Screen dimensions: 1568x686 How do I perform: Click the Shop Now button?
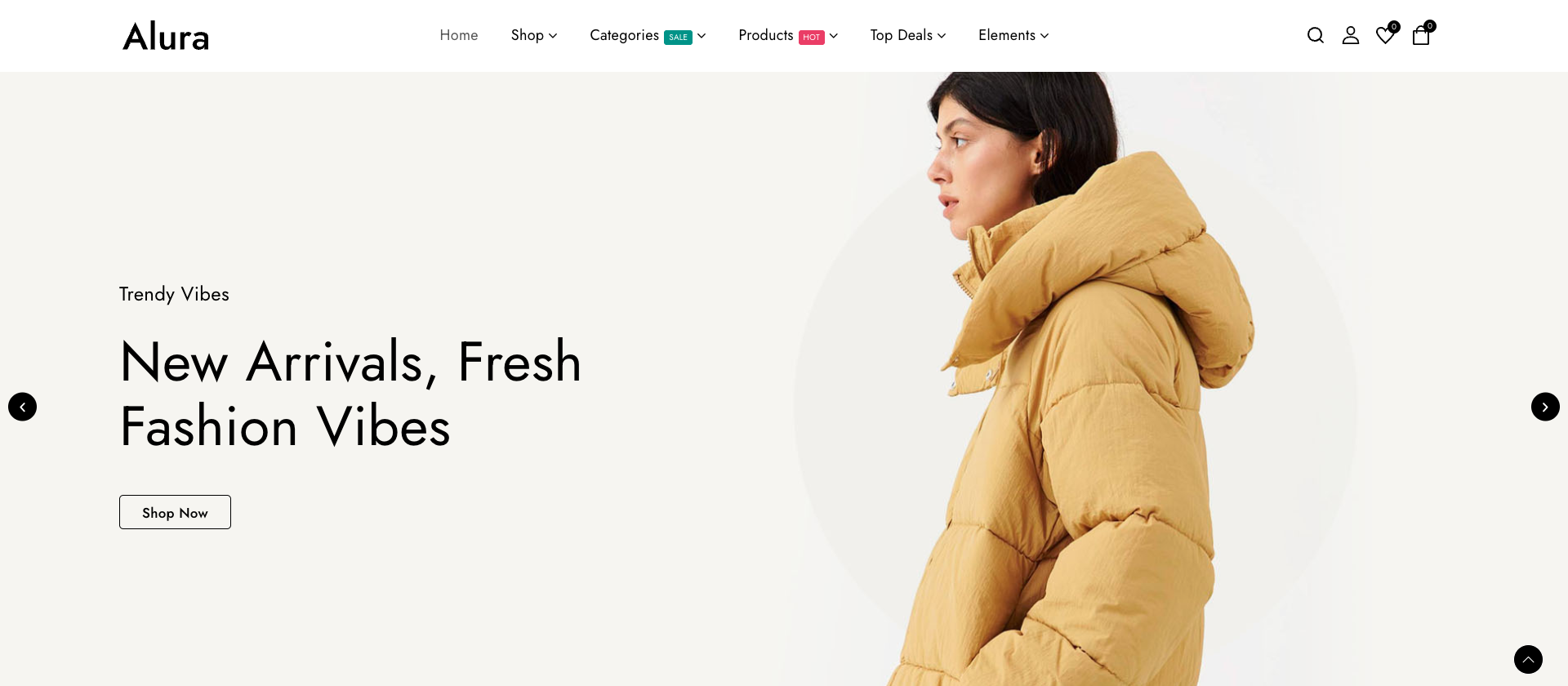pos(175,512)
